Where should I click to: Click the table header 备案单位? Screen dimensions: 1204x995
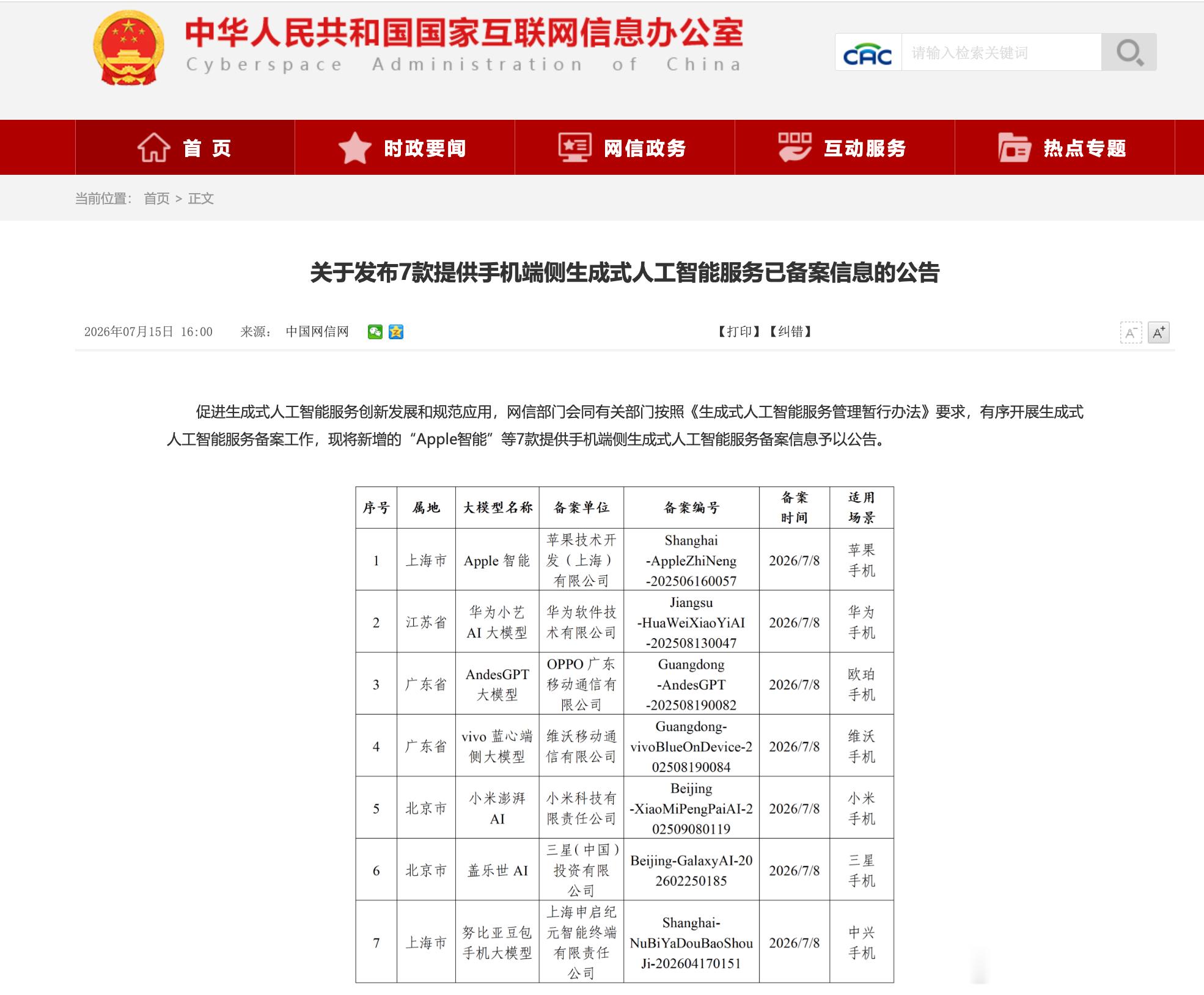(x=581, y=508)
